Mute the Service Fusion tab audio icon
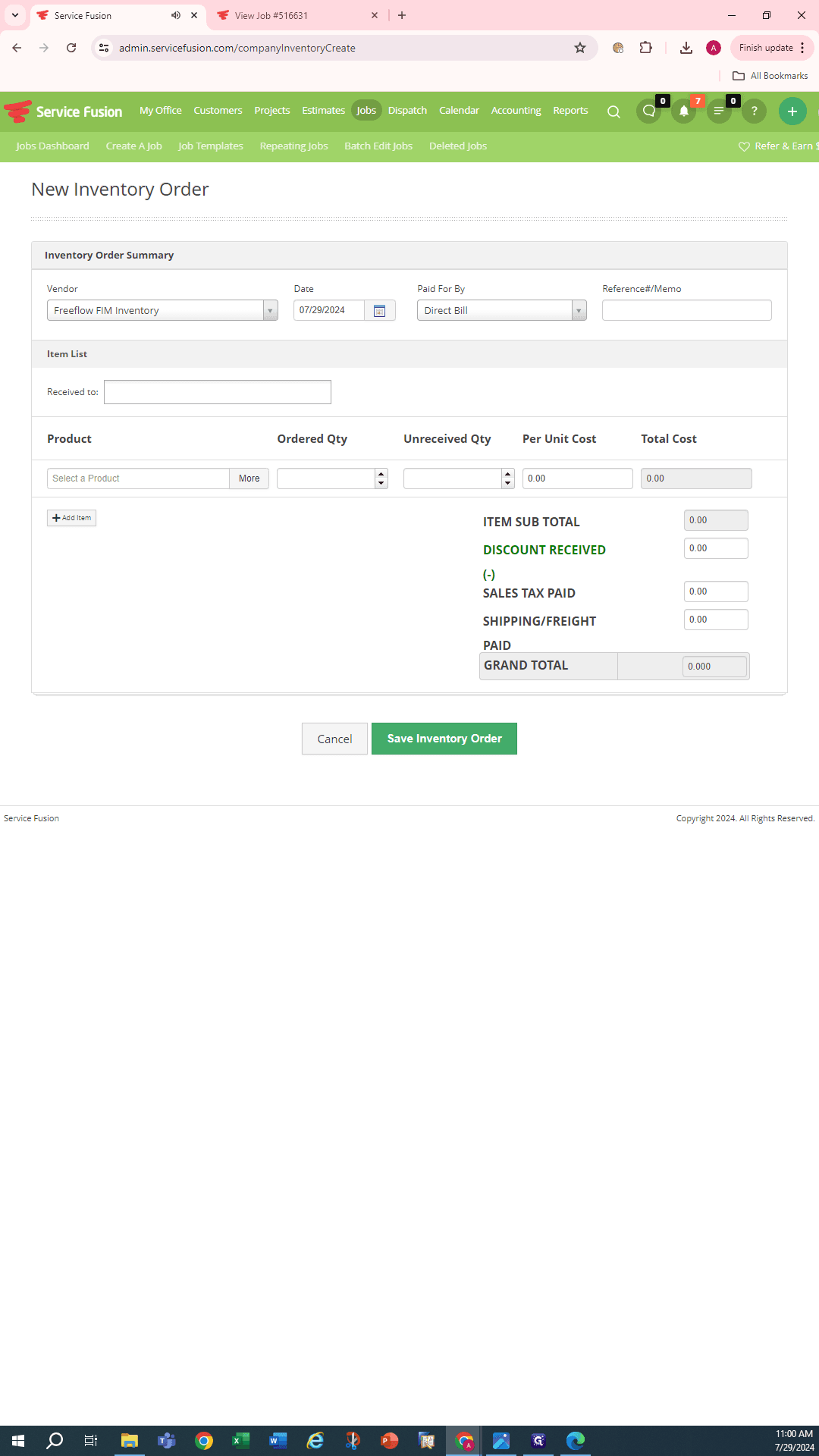Image resolution: width=819 pixels, height=1456 pixels. [x=176, y=15]
